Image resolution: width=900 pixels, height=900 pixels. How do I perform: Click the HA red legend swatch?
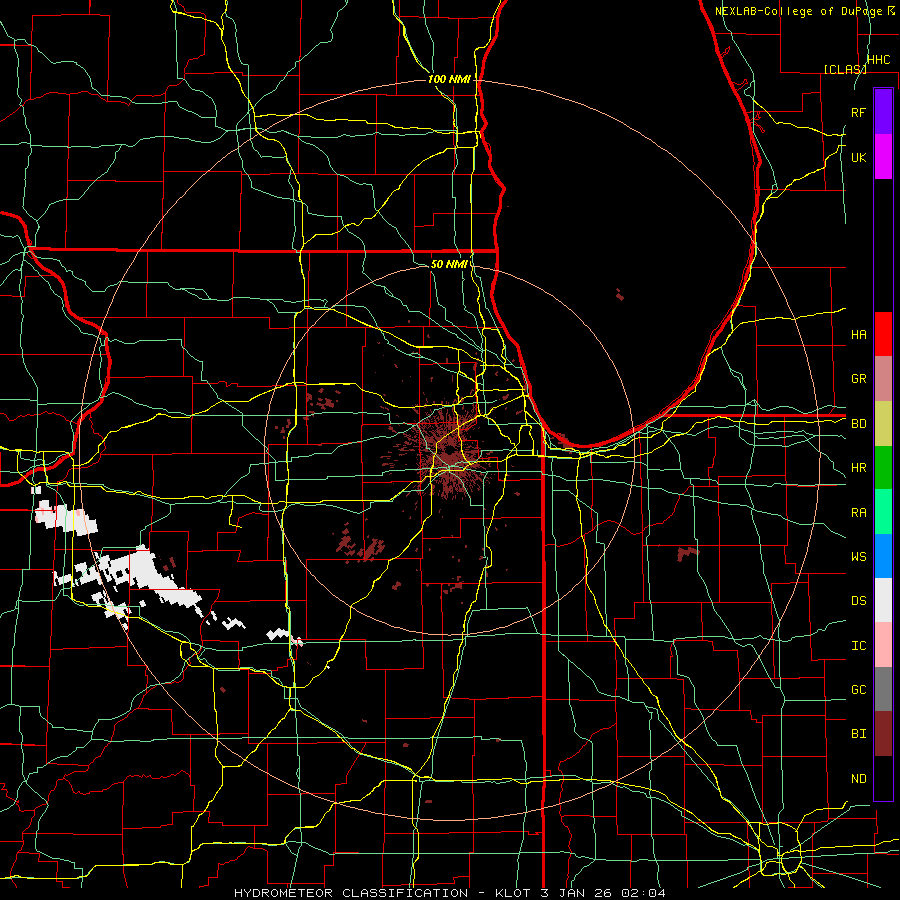(883, 334)
